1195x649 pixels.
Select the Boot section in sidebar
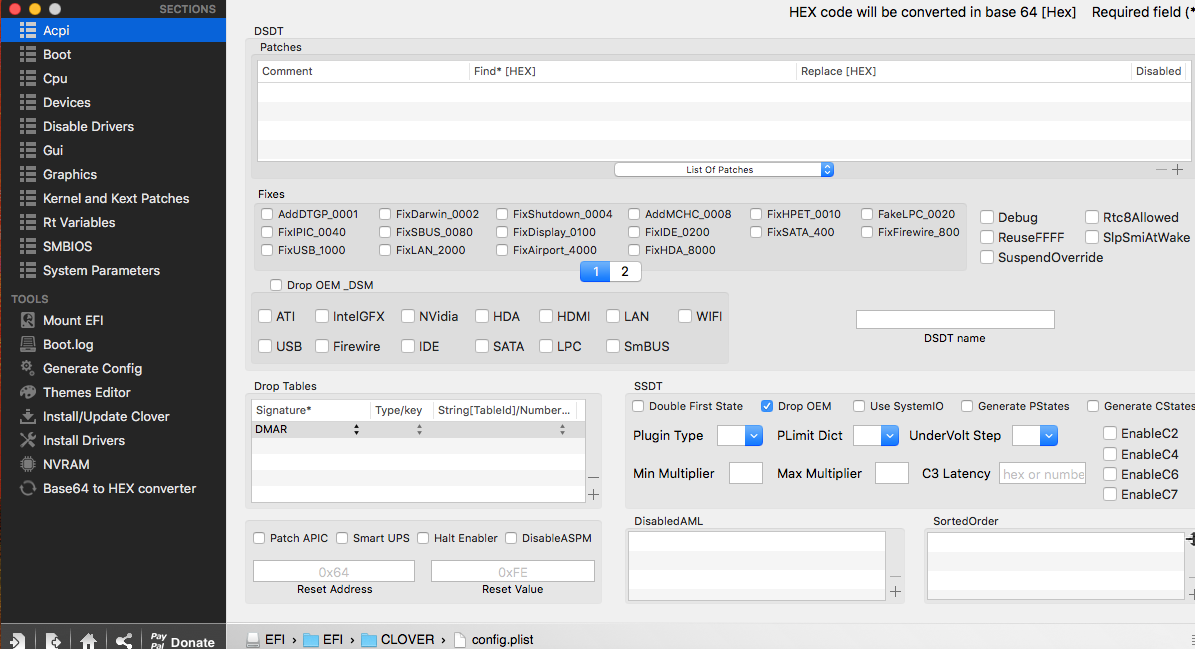57,54
